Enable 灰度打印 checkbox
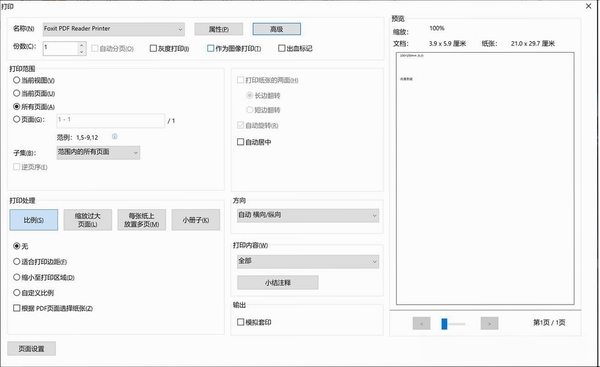The image size is (600, 367). point(153,48)
